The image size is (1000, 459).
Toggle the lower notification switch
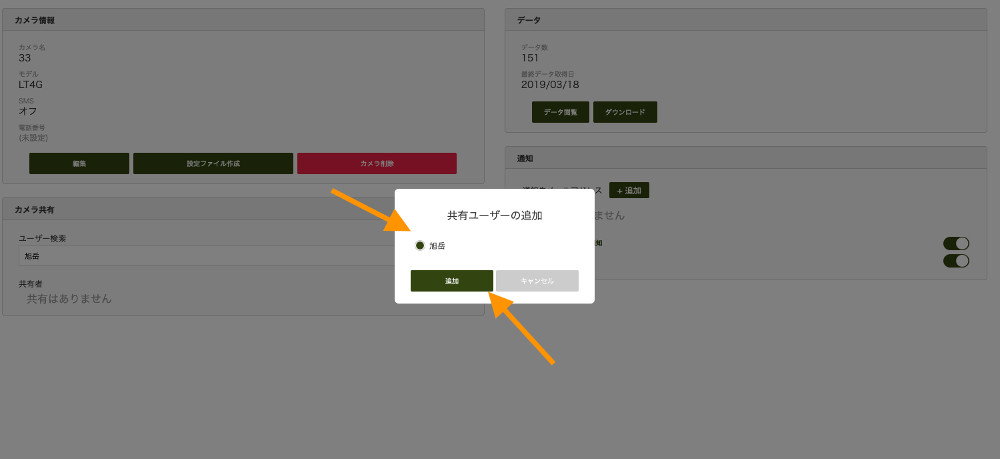[x=956, y=261]
